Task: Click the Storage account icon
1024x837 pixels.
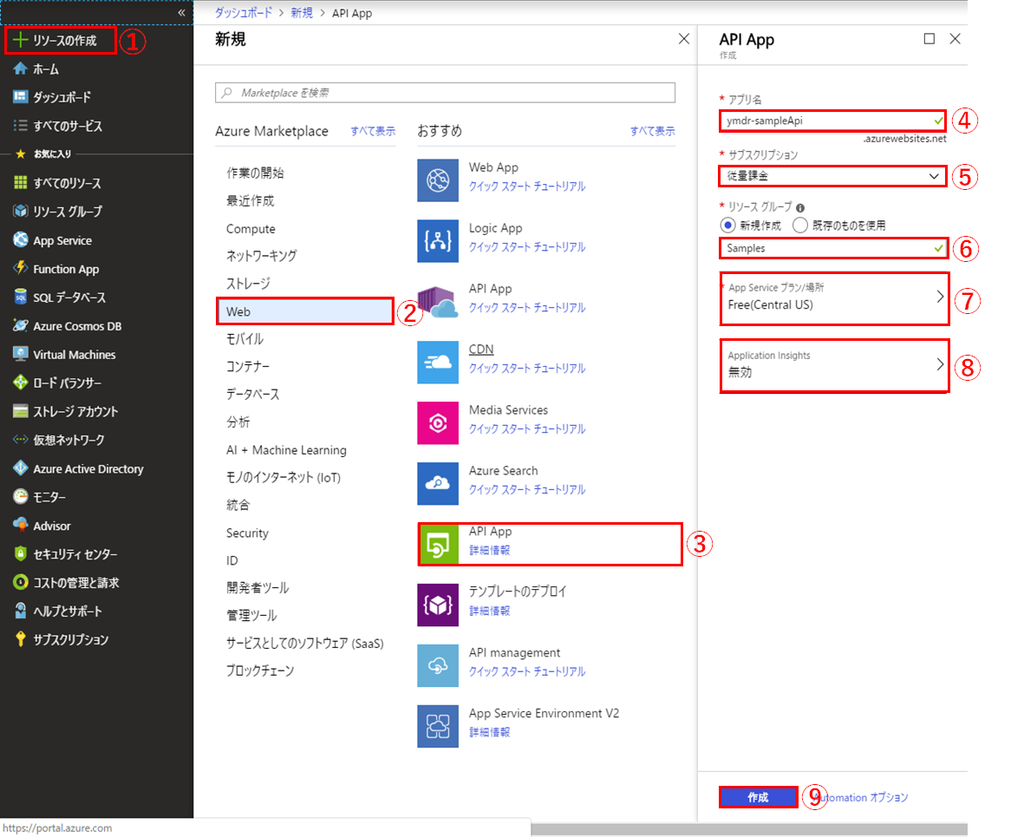Action: [20, 411]
